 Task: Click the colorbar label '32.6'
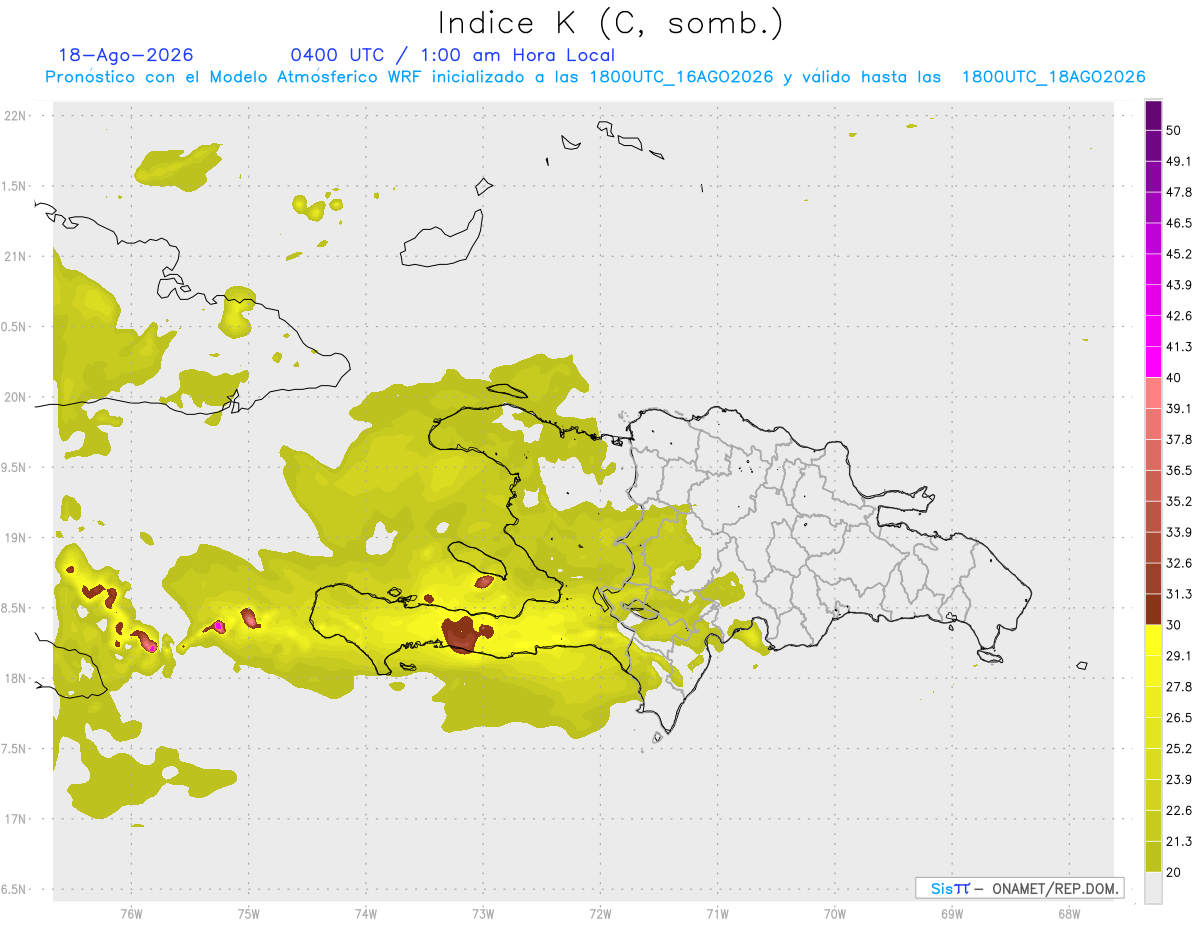point(1179,563)
